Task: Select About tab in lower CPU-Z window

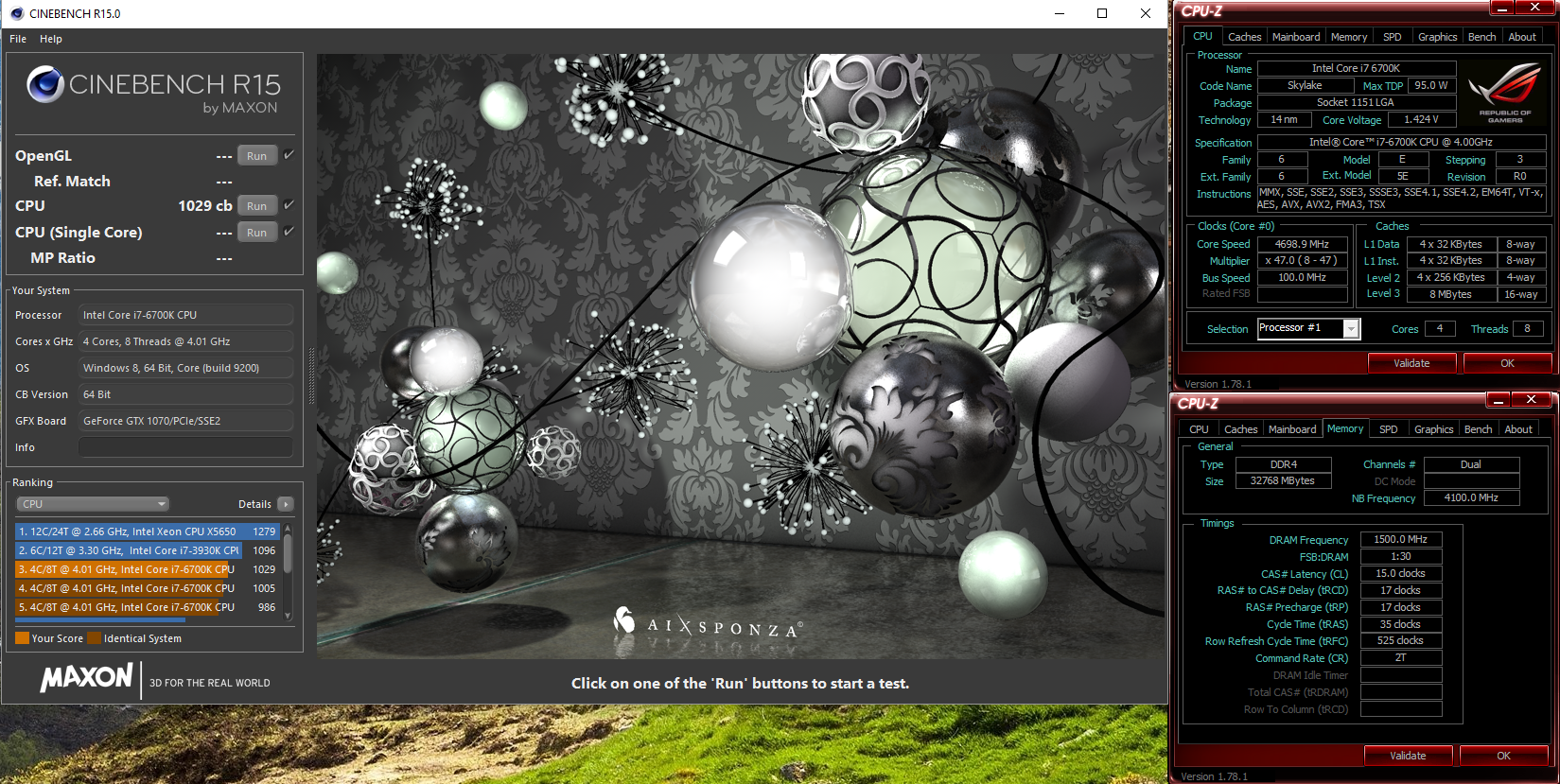Action: coord(1518,429)
